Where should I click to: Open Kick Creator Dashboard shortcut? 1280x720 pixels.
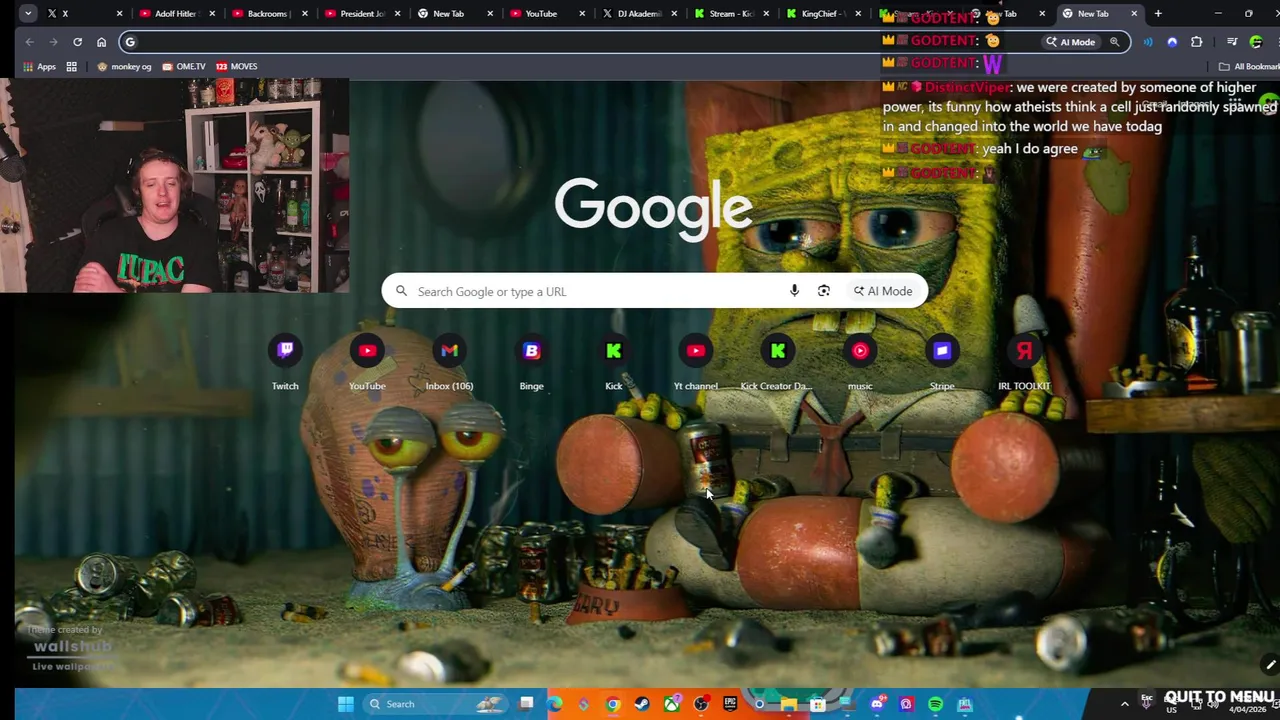pos(777,363)
